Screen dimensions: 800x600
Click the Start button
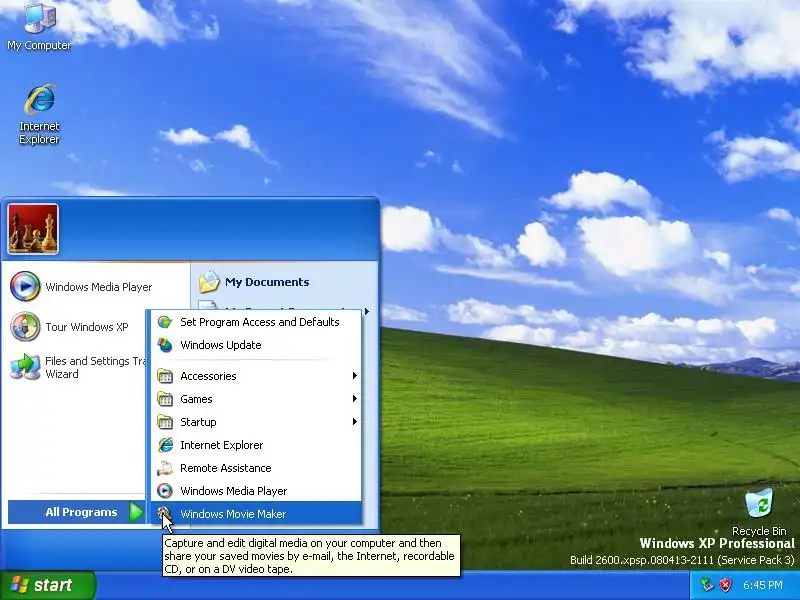click(x=47, y=585)
